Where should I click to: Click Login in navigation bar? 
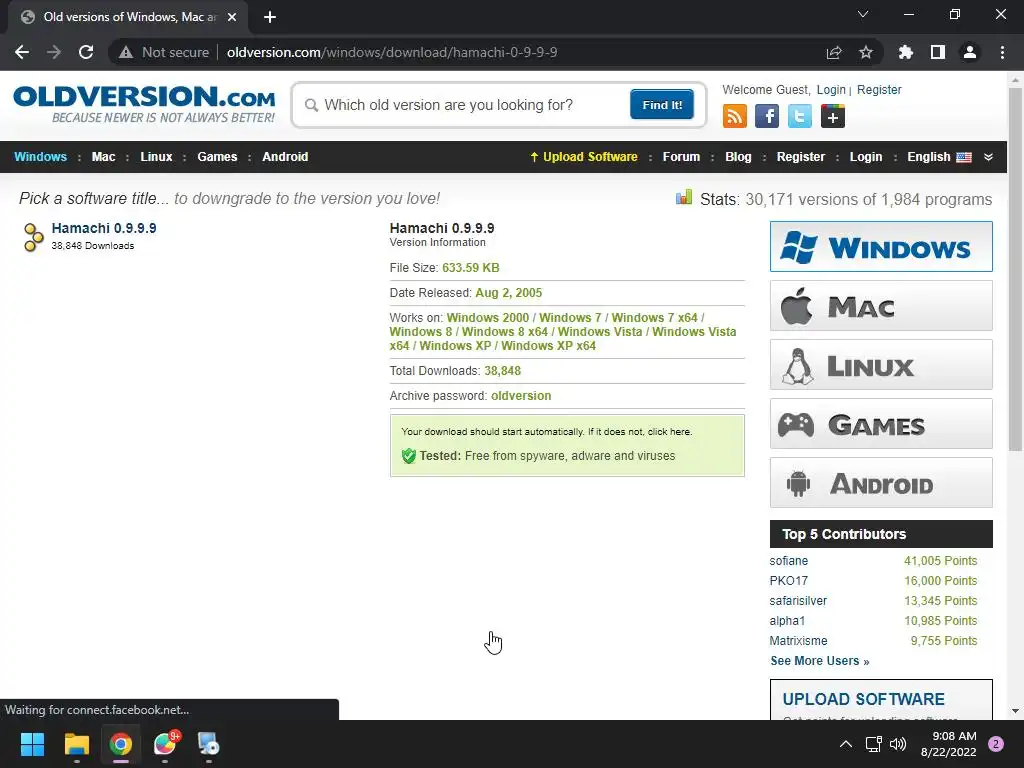(866, 157)
